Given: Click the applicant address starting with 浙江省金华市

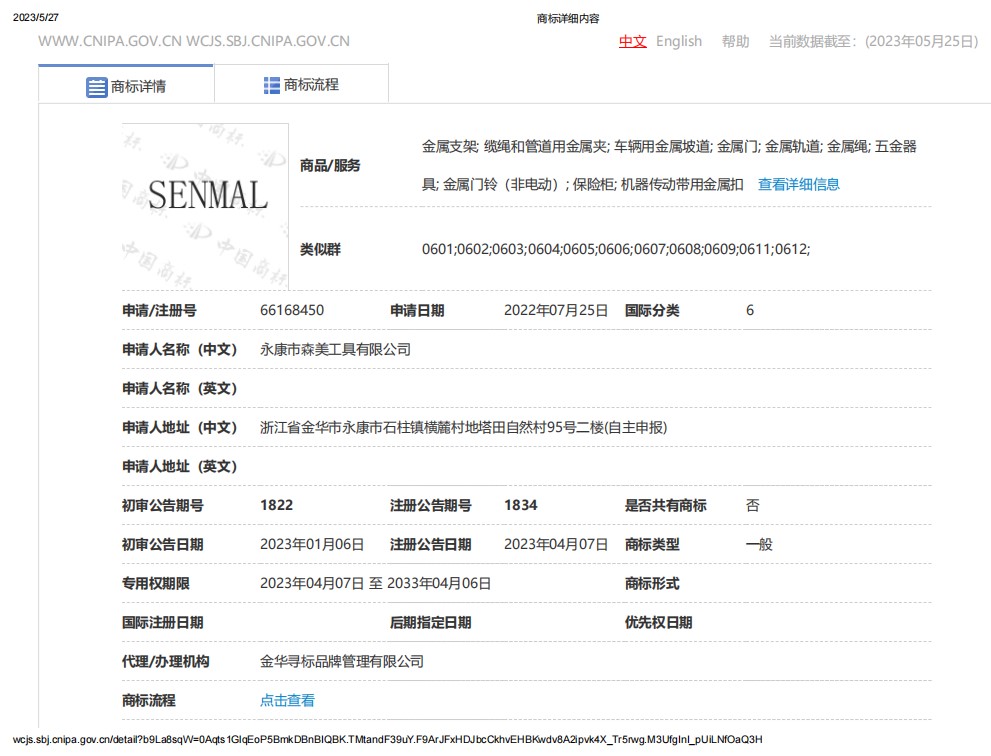Looking at the screenshot, I should tap(463, 428).
